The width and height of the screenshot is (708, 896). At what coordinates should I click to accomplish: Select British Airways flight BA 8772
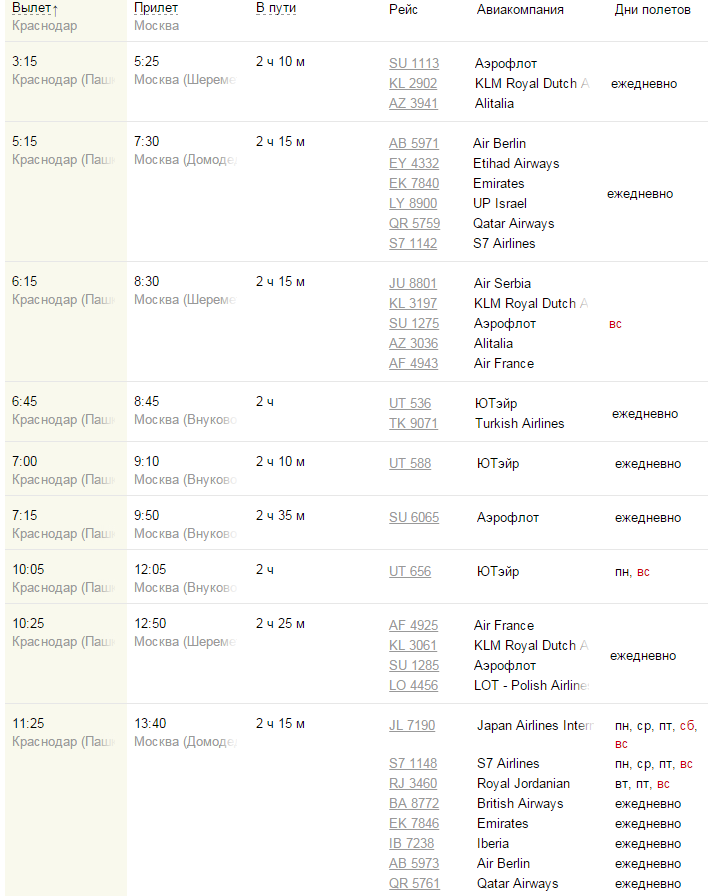click(413, 803)
